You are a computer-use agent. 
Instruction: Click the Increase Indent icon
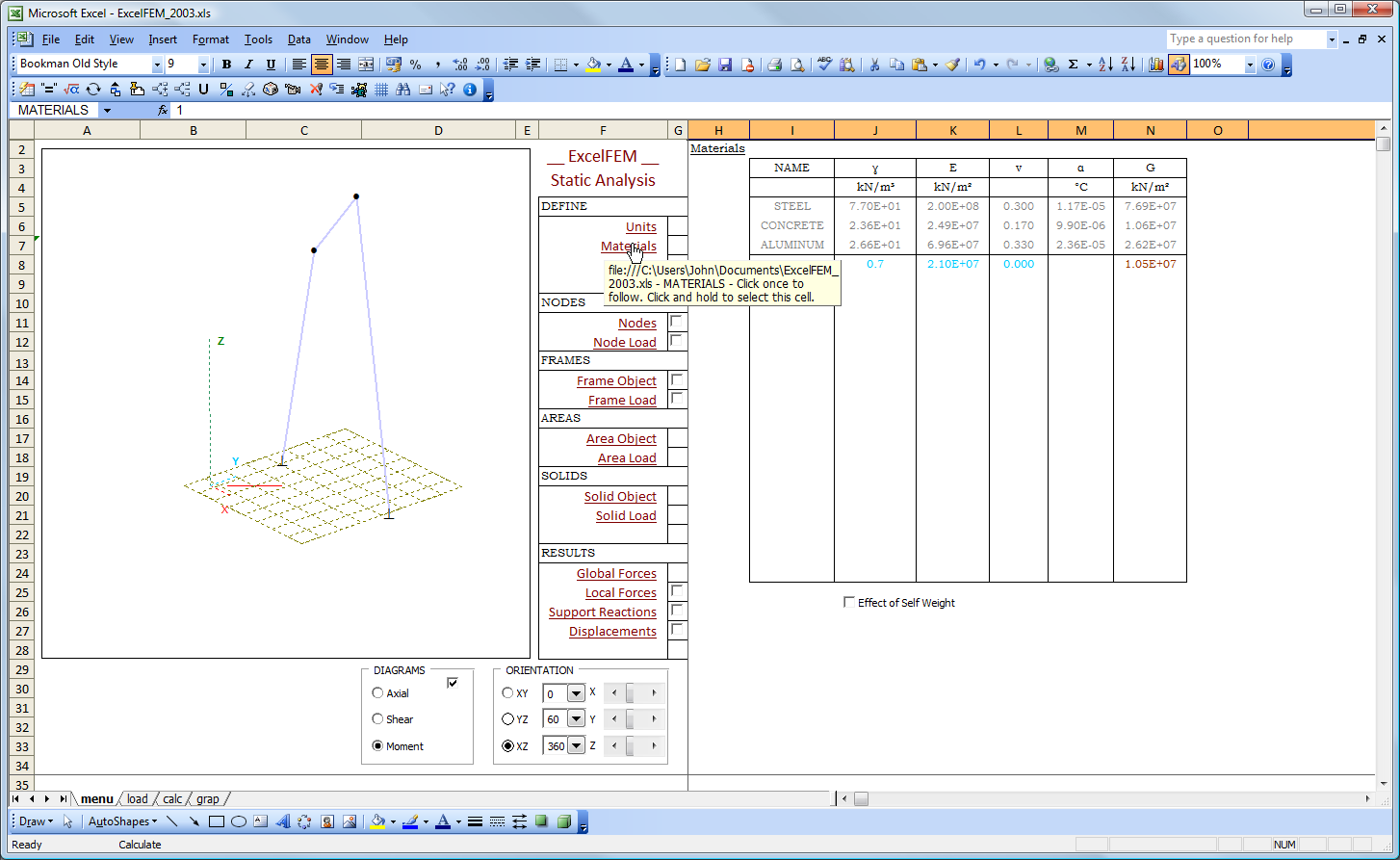533,65
